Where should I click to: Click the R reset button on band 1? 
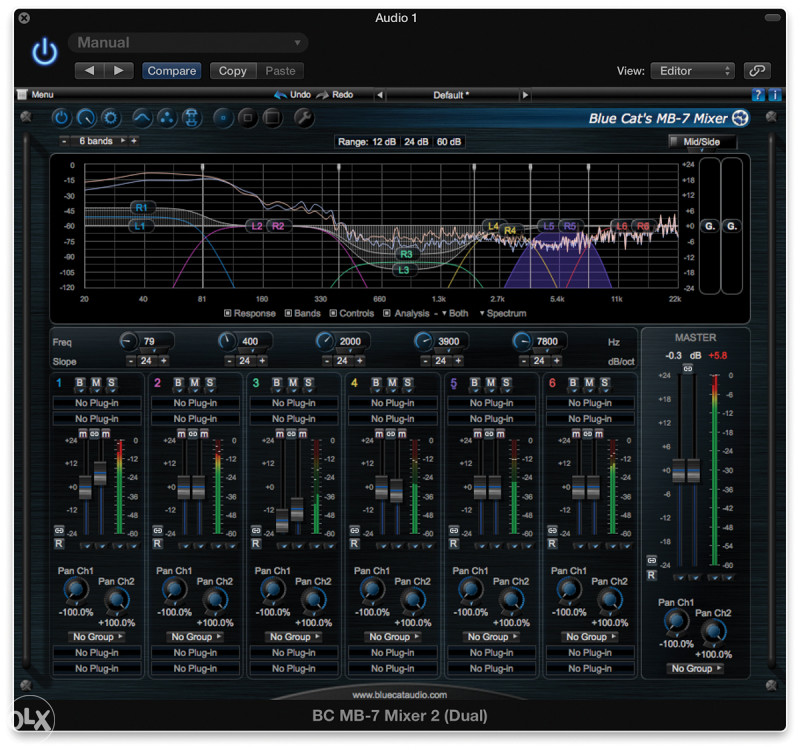click(59, 544)
